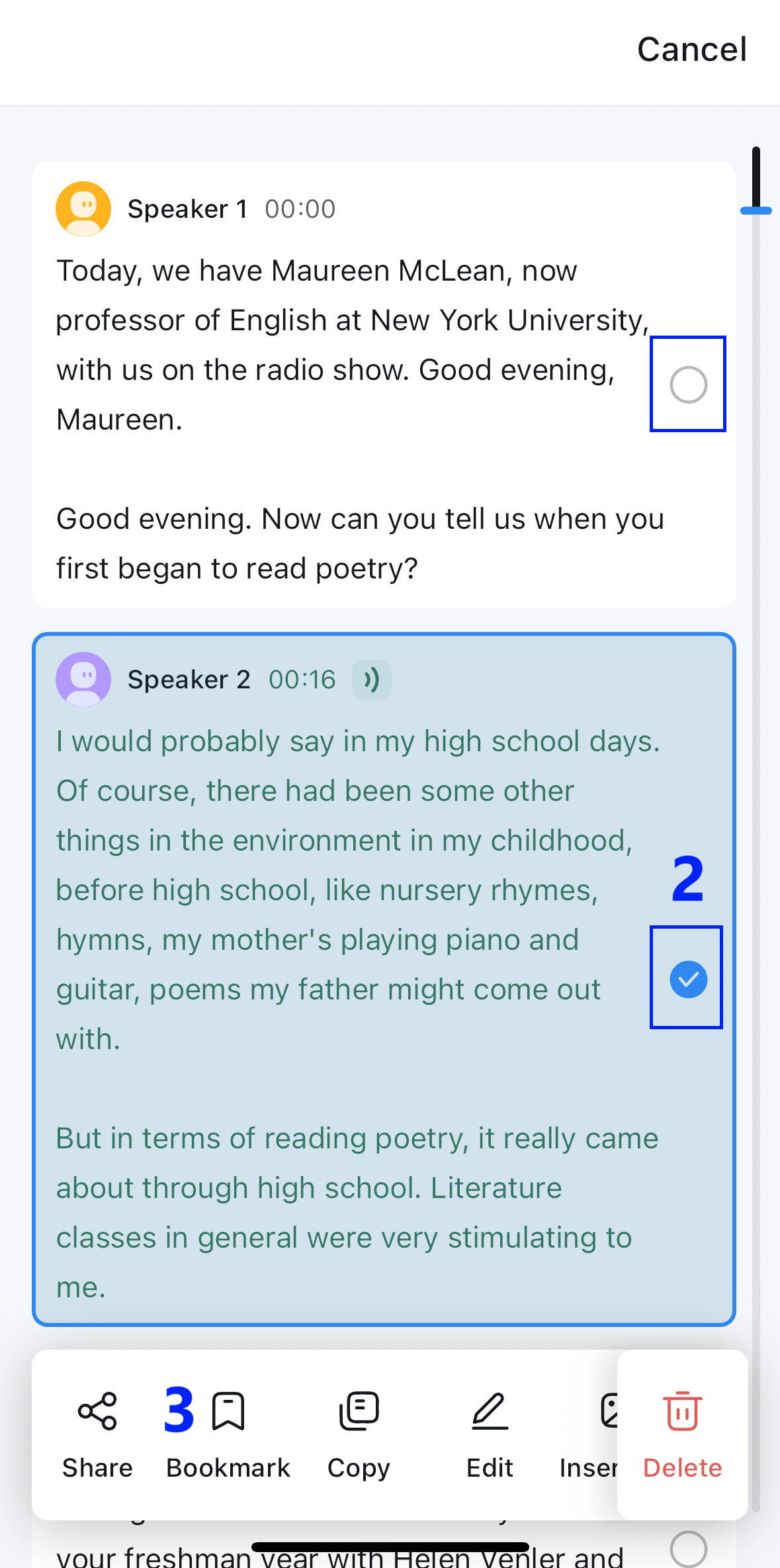
Task: Click the blue scrollbar position marker
Action: [x=756, y=210]
